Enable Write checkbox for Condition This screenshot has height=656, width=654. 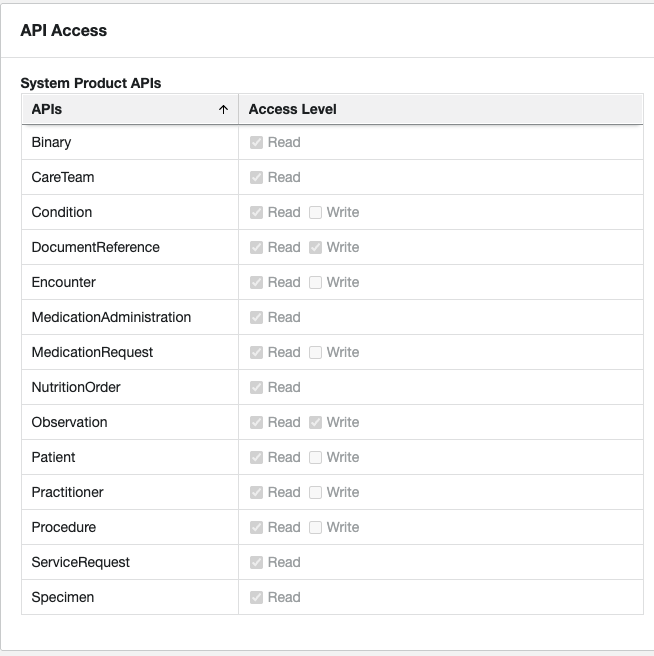click(315, 213)
